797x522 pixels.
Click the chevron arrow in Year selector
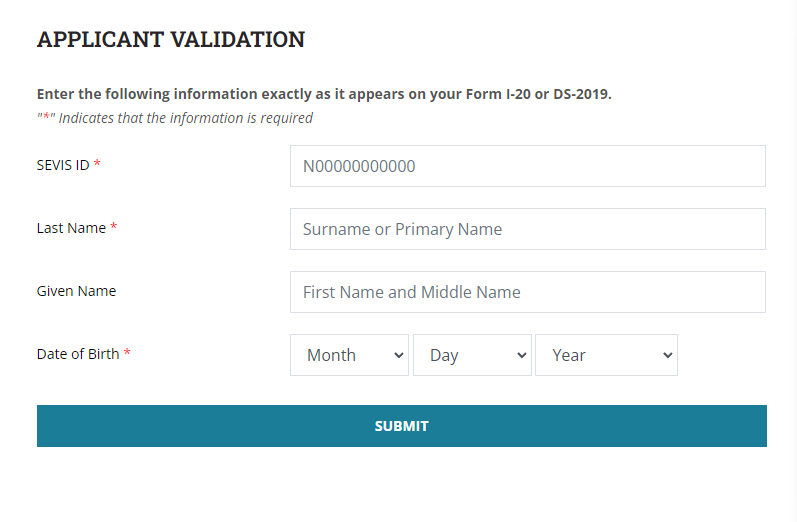point(668,355)
